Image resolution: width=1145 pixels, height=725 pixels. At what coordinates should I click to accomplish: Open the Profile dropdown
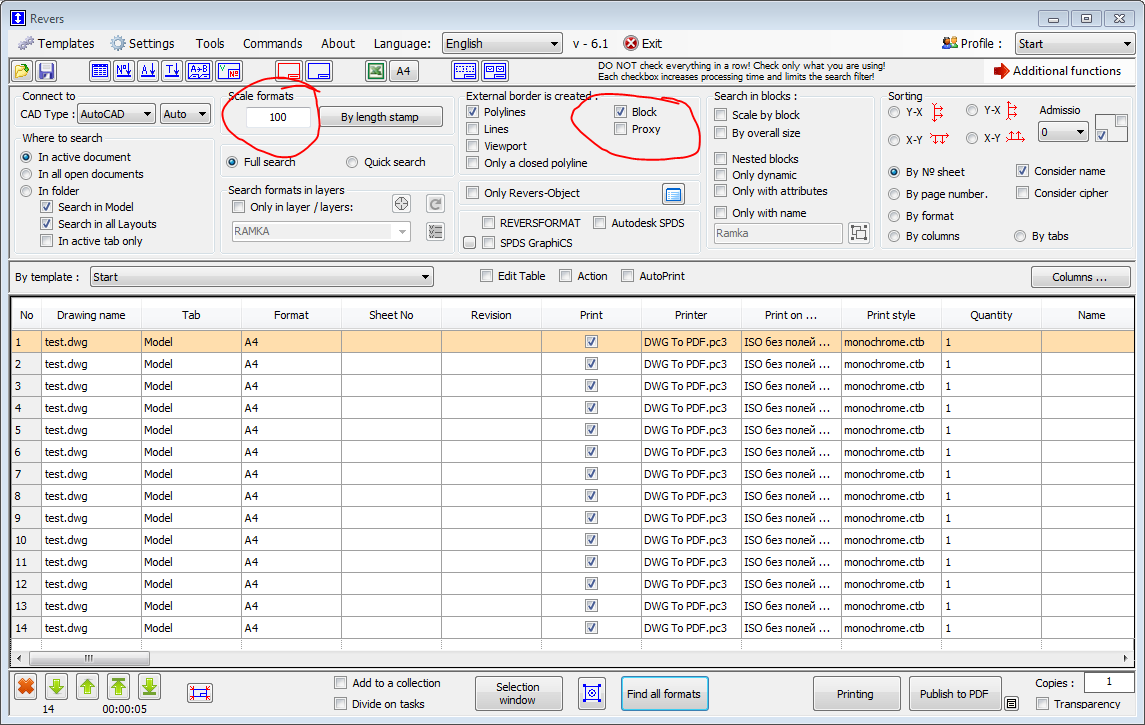tap(1074, 44)
